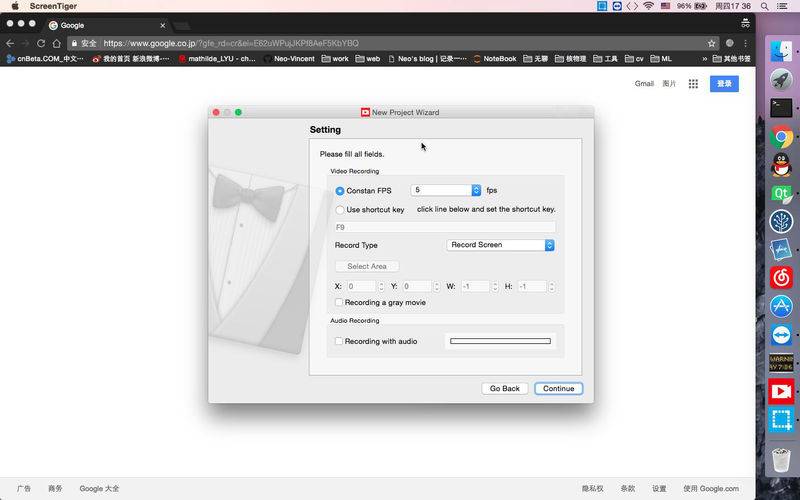Reload the Google page

click(41, 43)
